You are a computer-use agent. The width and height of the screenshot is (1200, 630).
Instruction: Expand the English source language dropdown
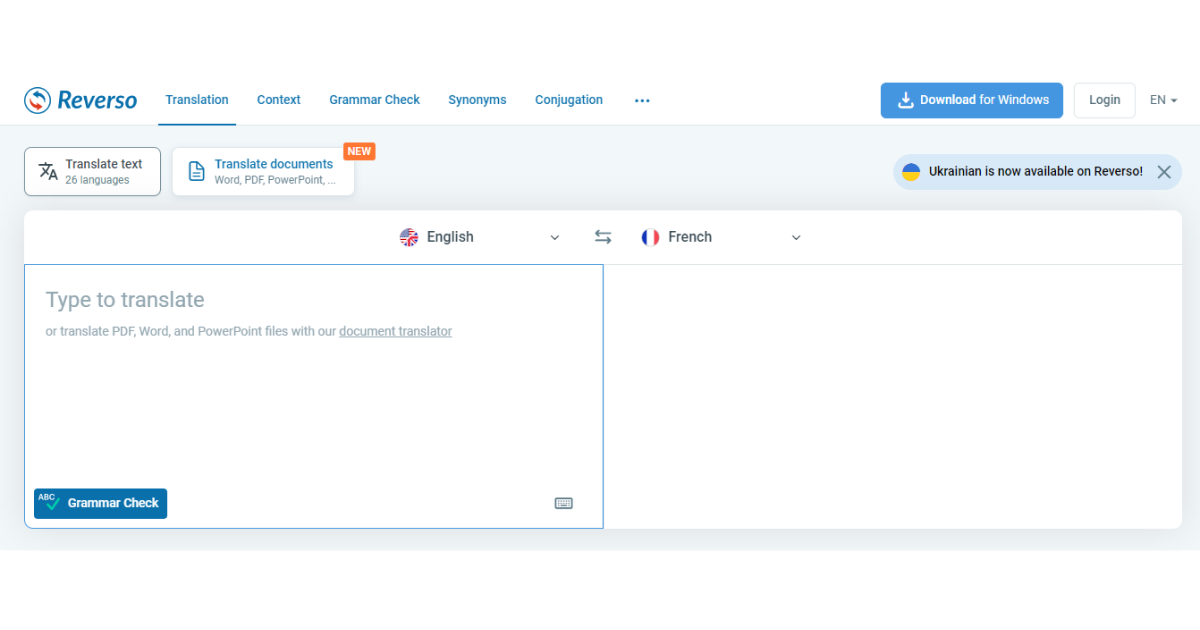[555, 238]
